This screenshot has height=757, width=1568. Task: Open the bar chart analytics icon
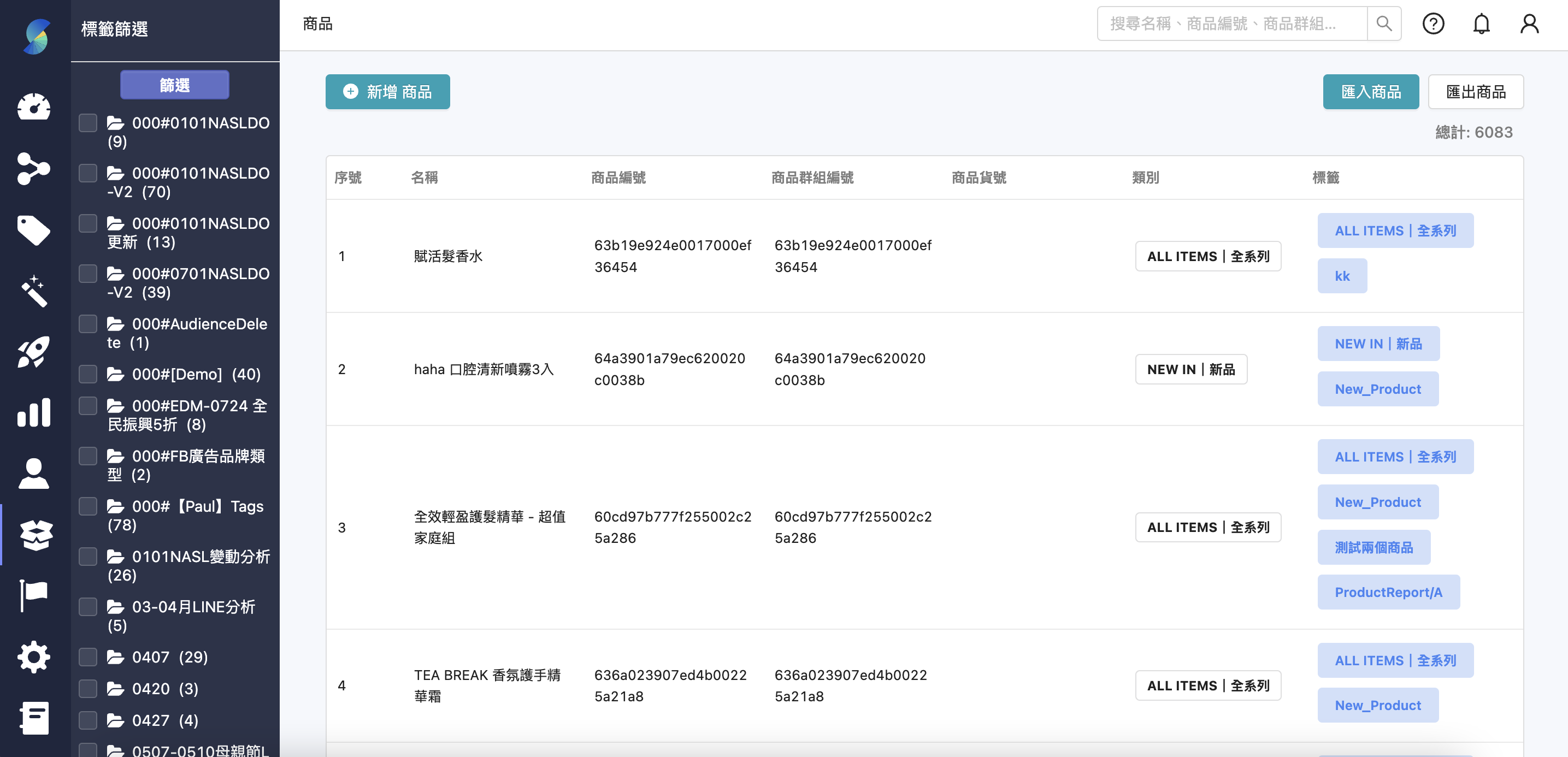(x=33, y=412)
